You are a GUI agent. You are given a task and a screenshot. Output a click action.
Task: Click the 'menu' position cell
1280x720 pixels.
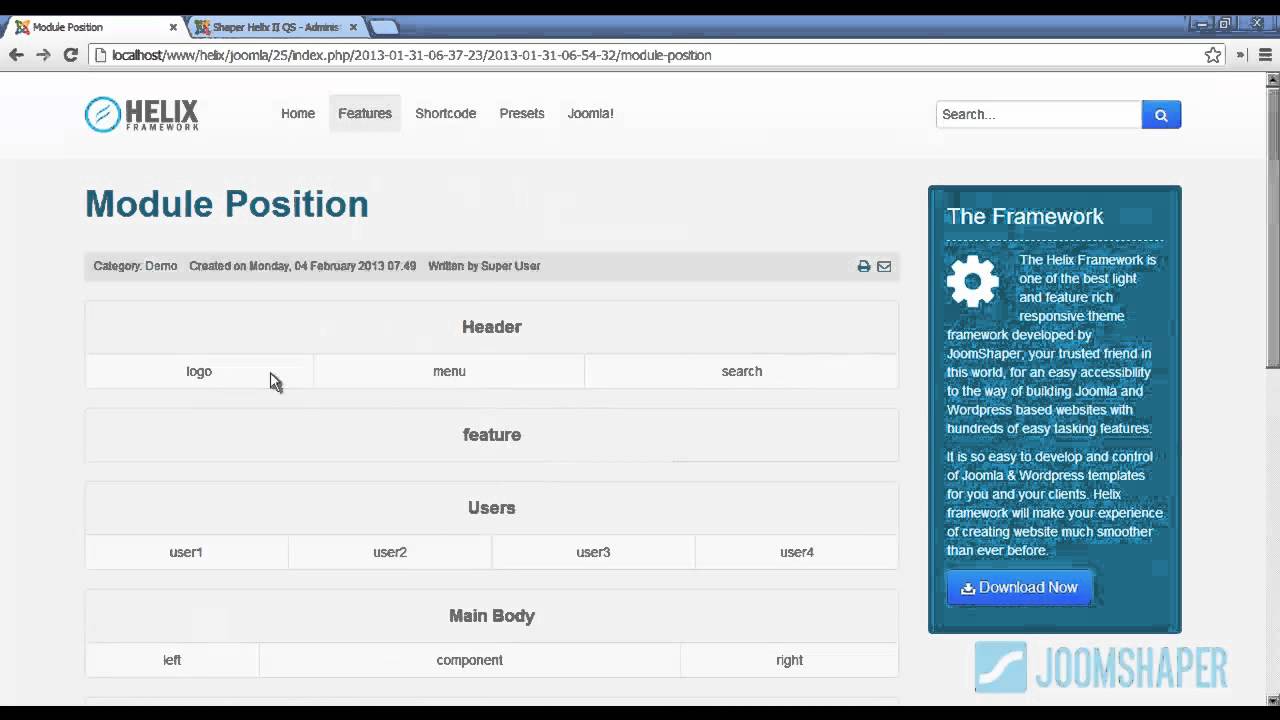click(x=449, y=371)
